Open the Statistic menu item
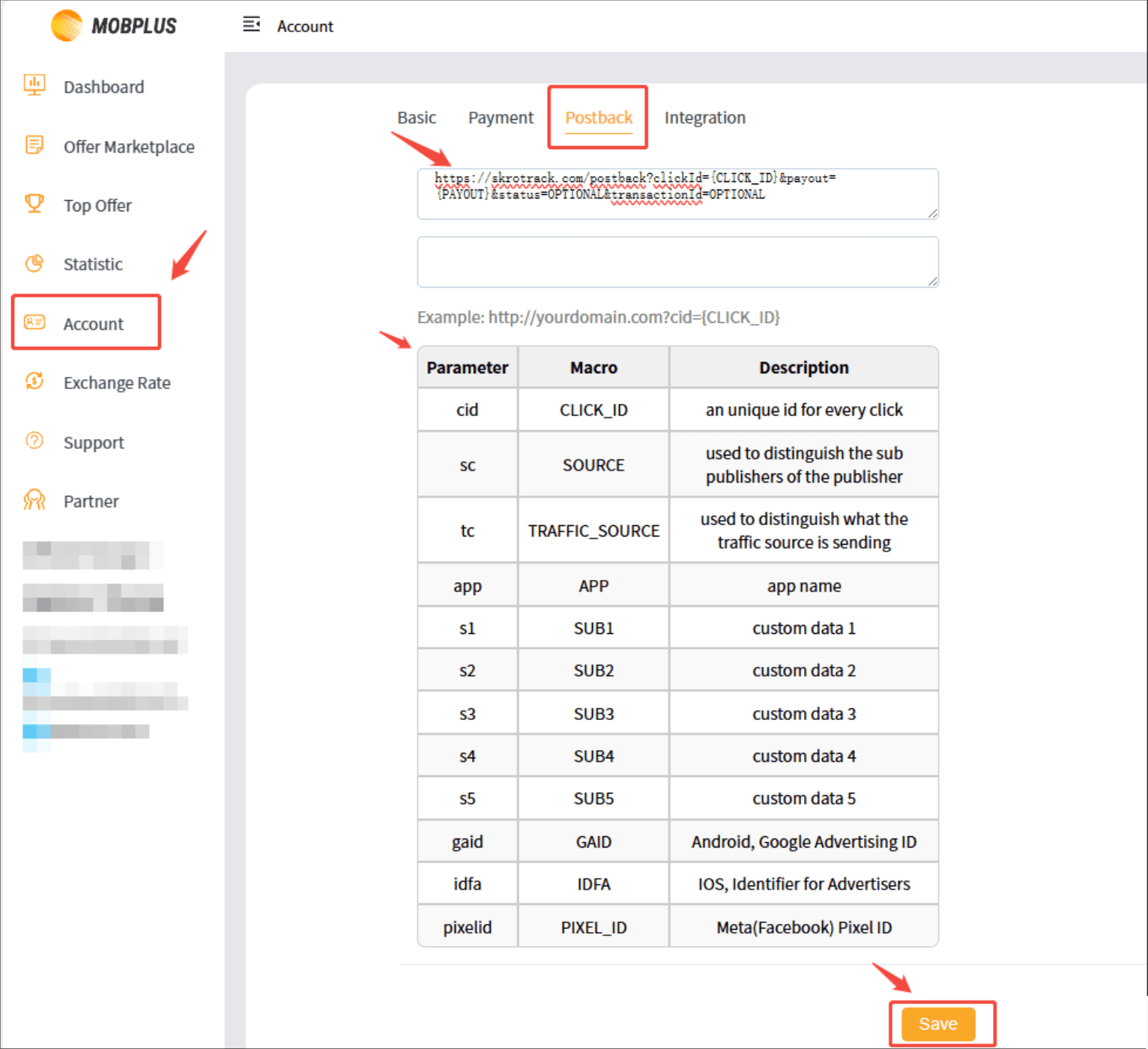The image size is (1148, 1049). [x=93, y=264]
